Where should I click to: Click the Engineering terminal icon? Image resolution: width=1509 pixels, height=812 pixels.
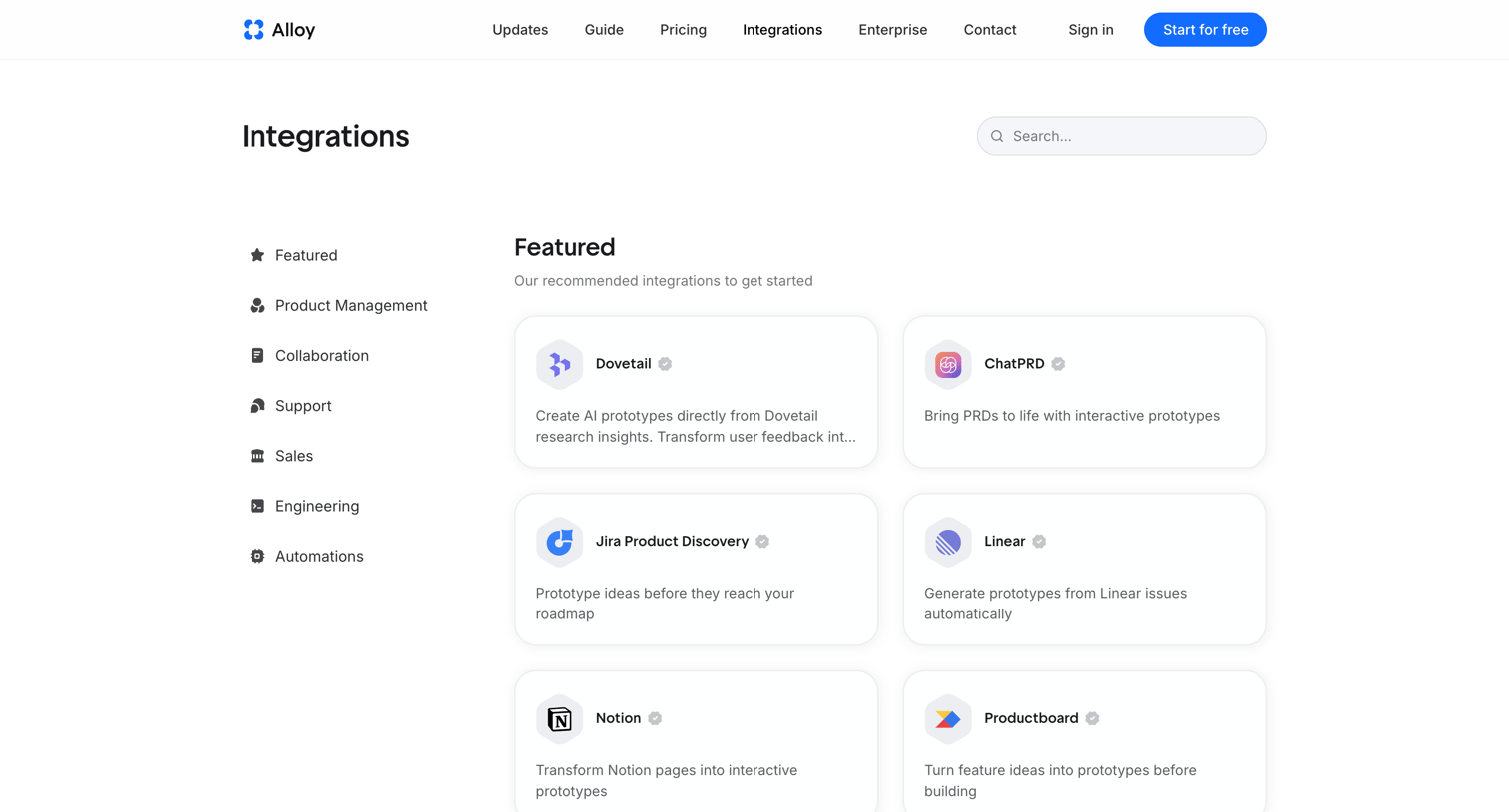(x=257, y=506)
